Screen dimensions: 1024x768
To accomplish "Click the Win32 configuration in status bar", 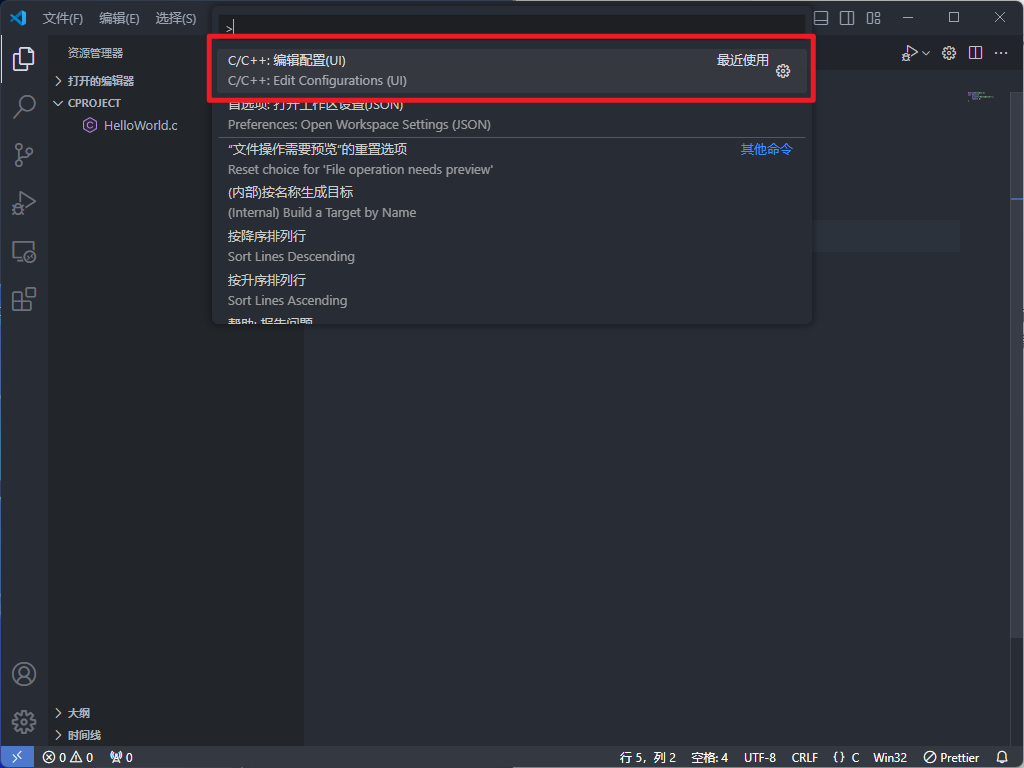I will coord(890,757).
